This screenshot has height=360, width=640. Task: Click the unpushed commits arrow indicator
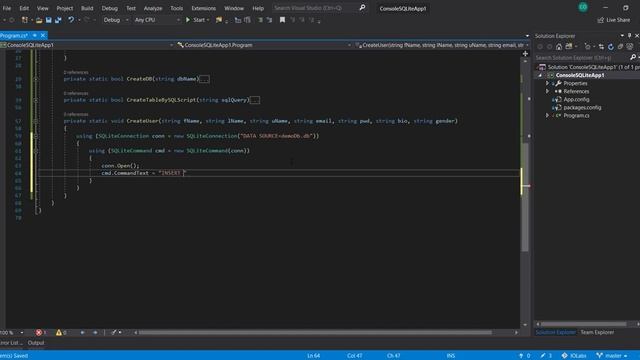tap(524, 356)
